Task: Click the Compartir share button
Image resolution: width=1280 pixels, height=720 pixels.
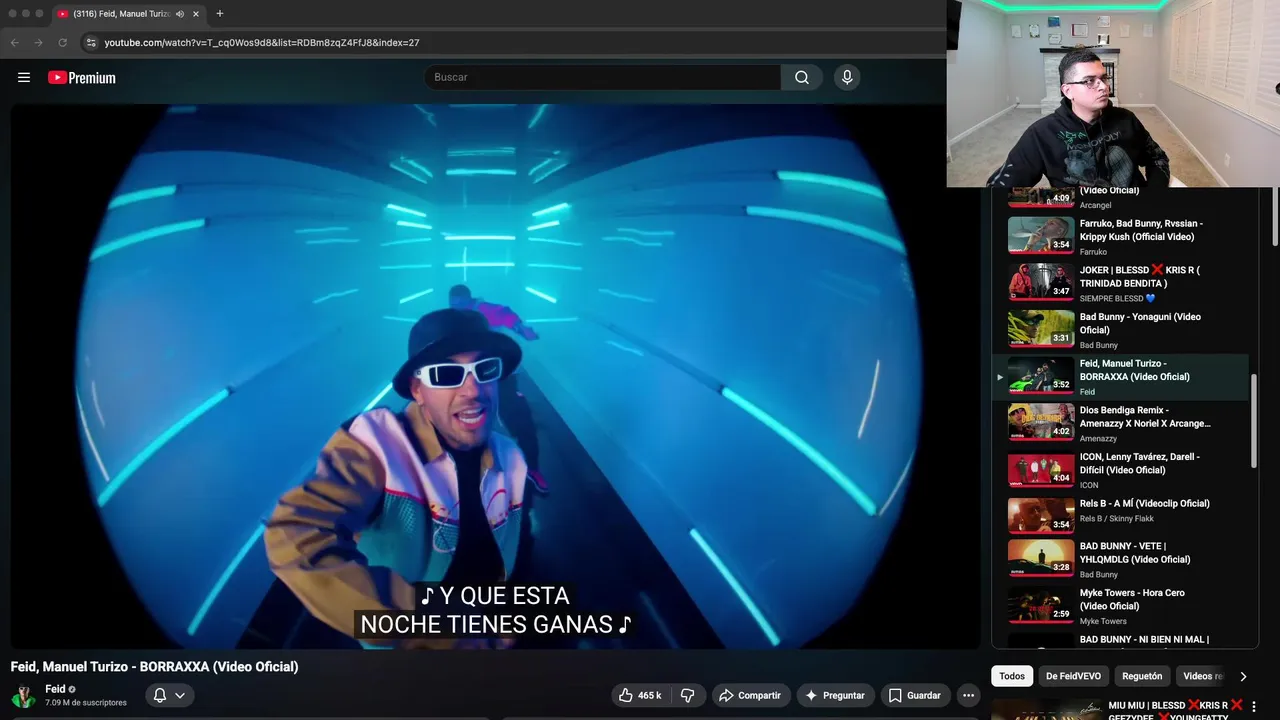Action: tap(750, 695)
